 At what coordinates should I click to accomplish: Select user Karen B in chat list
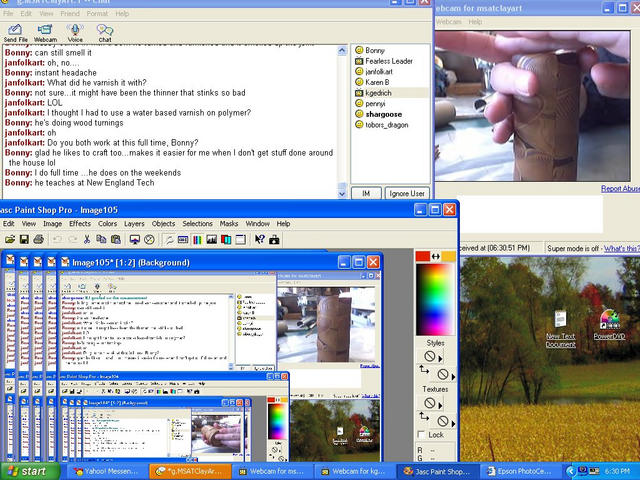coord(377,82)
